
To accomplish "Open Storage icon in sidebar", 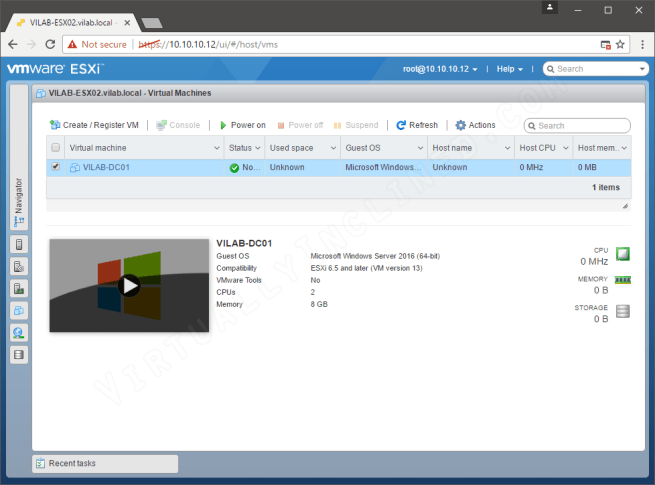I will 19,355.
